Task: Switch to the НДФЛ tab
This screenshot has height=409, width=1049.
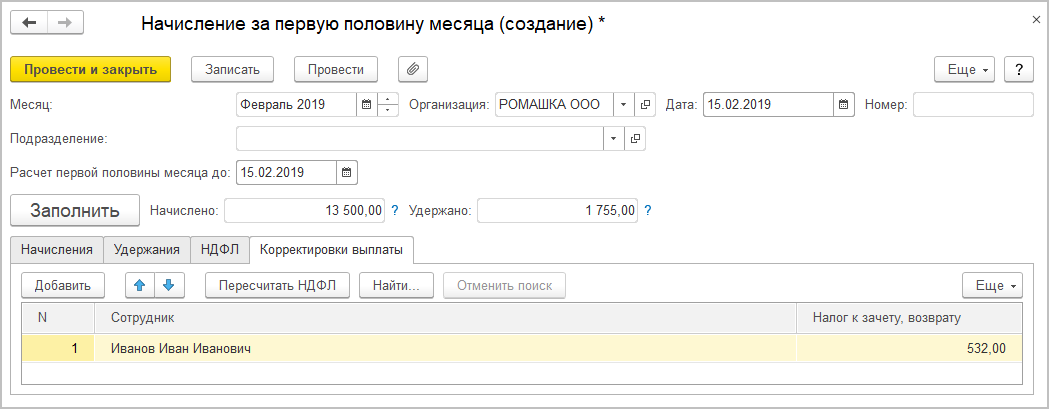Action: pos(218,249)
